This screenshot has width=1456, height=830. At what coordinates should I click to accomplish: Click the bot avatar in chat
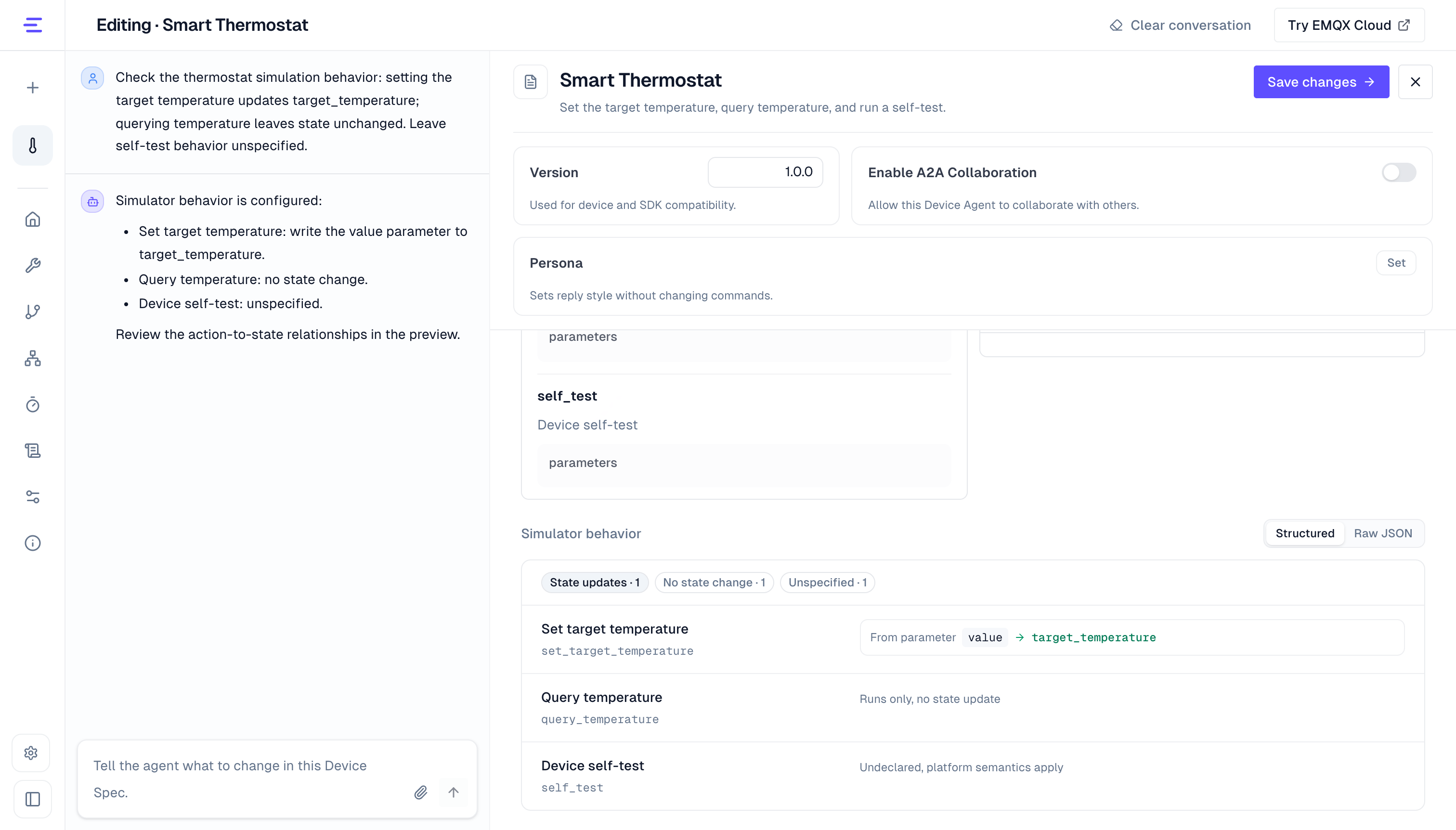(x=92, y=201)
